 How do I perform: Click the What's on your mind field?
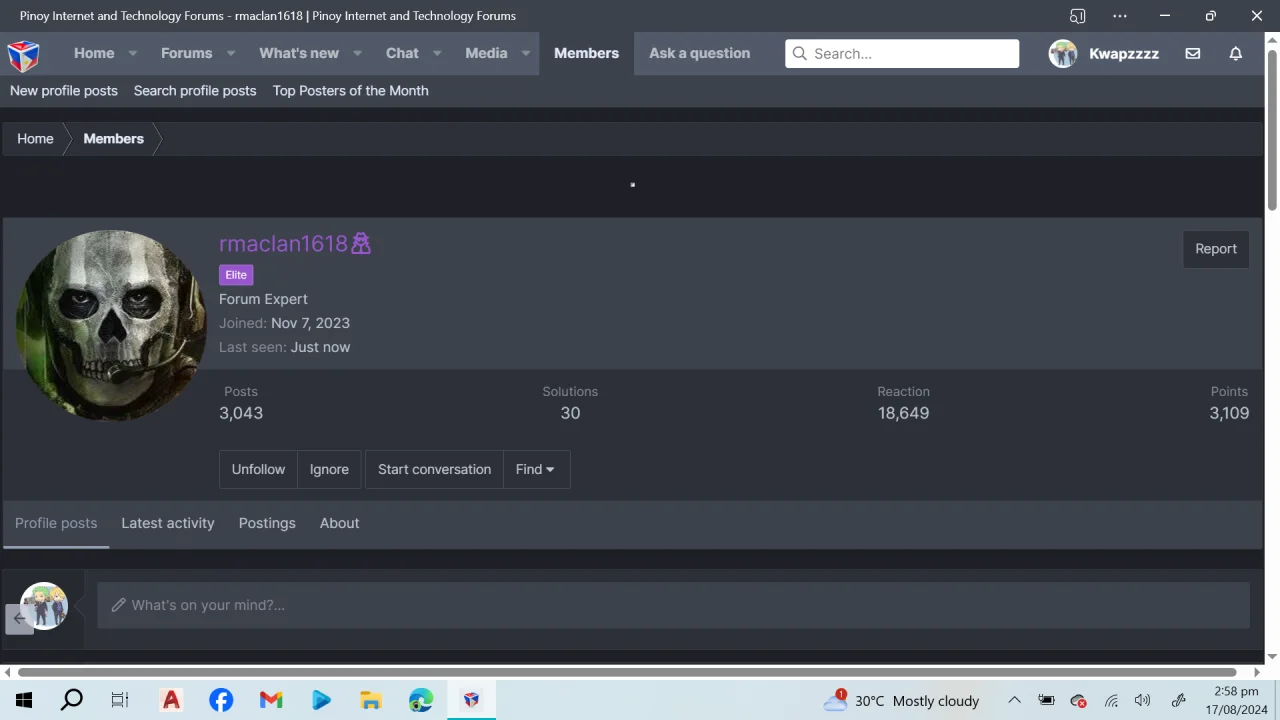[673, 605]
